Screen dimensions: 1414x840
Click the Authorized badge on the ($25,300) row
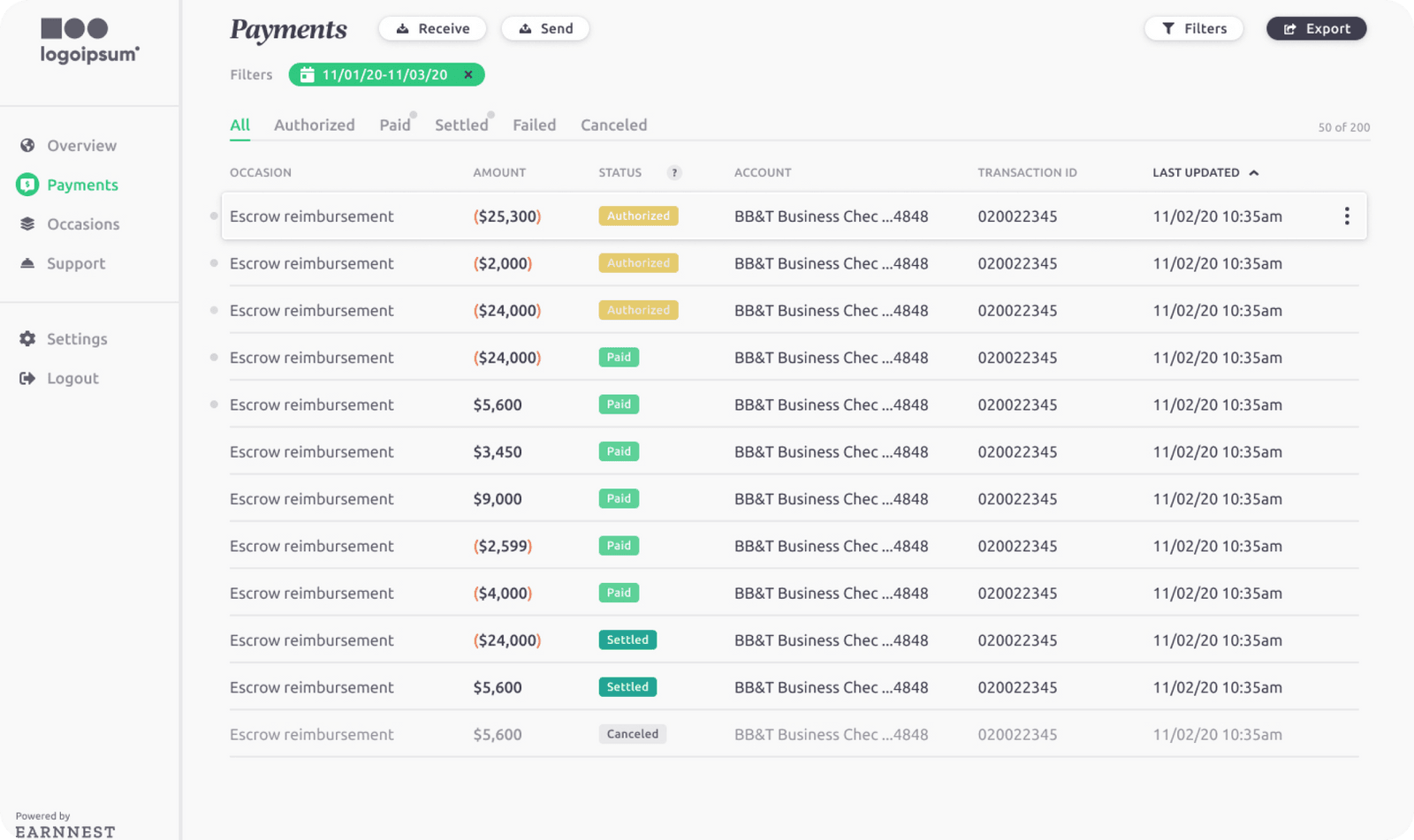(638, 216)
